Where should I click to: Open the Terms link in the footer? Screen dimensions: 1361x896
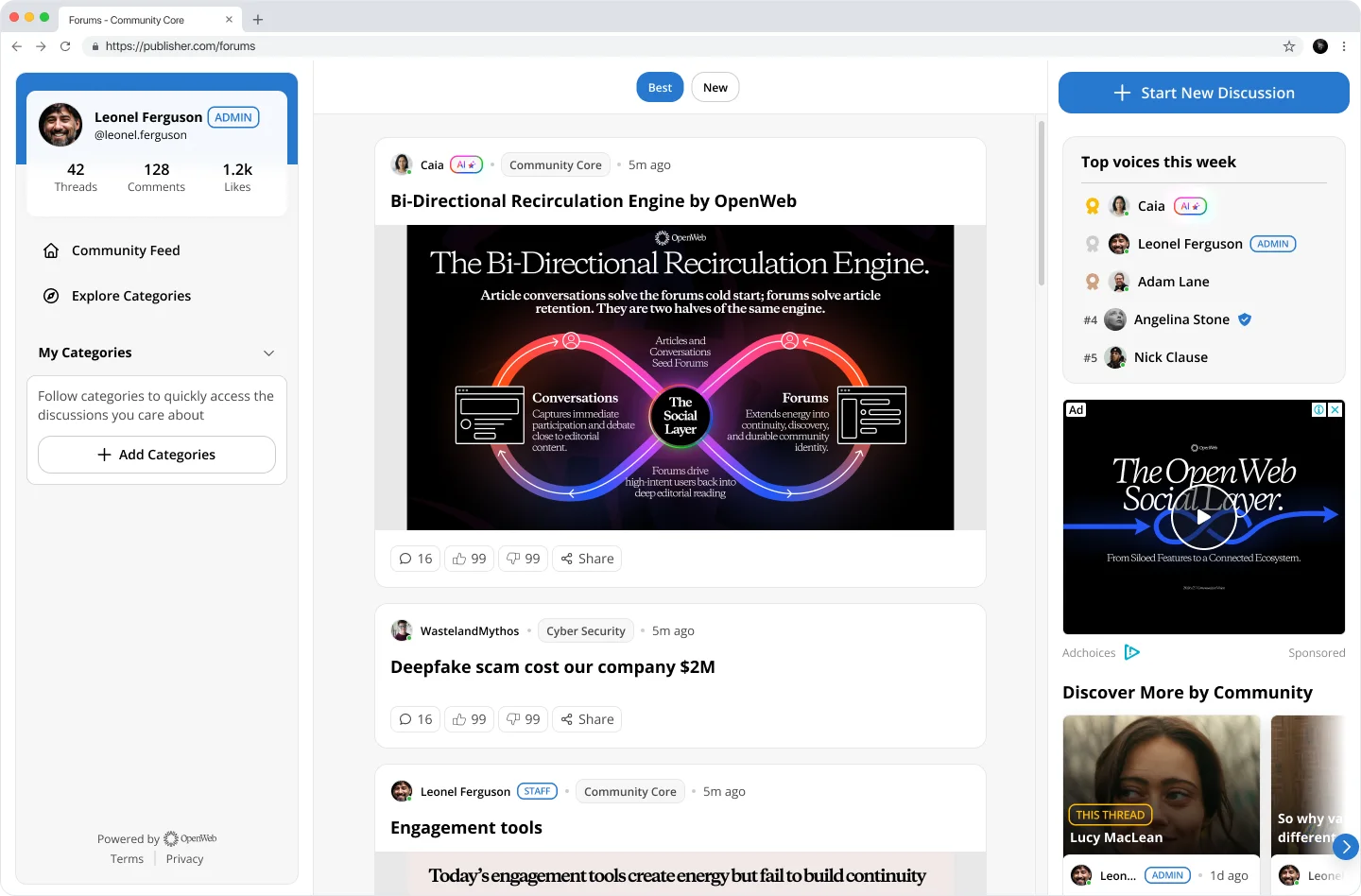pos(127,859)
